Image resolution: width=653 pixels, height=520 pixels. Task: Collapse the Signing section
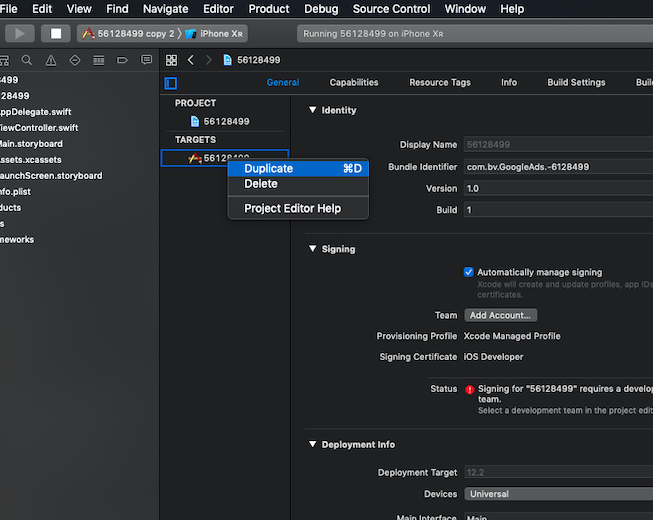click(x=312, y=249)
